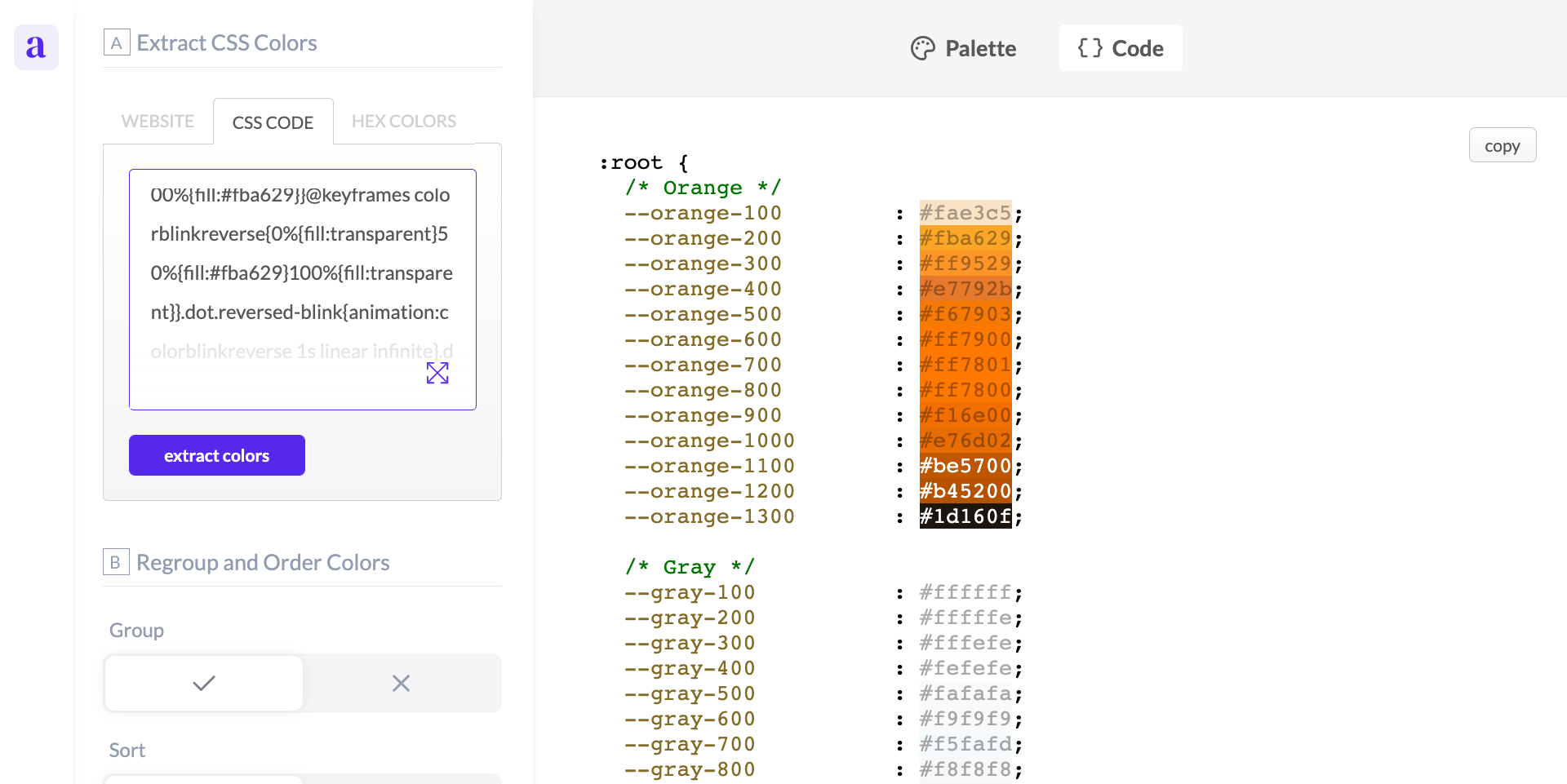Select the CSS CODE tab
Image resolution: width=1567 pixels, height=784 pixels.
pos(273,122)
